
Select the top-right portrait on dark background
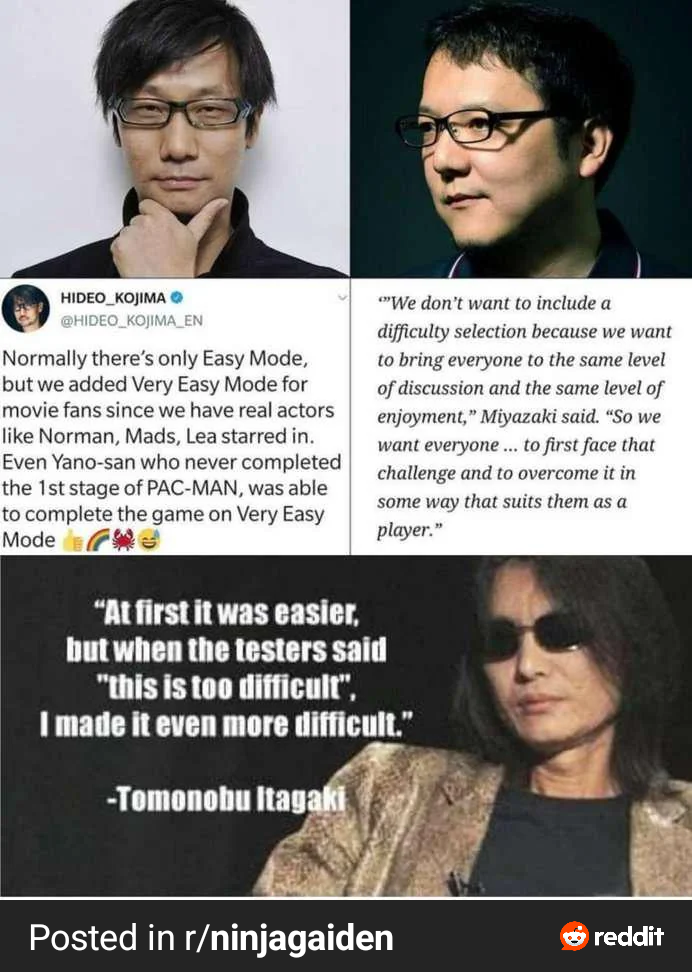[521, 138]
